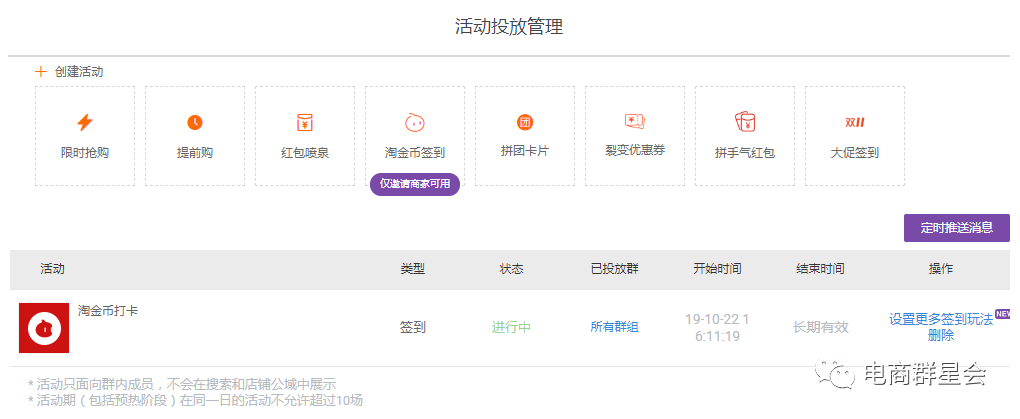Click the 结束时间 column header
The image size is (1020, 419).
point(820,269)
